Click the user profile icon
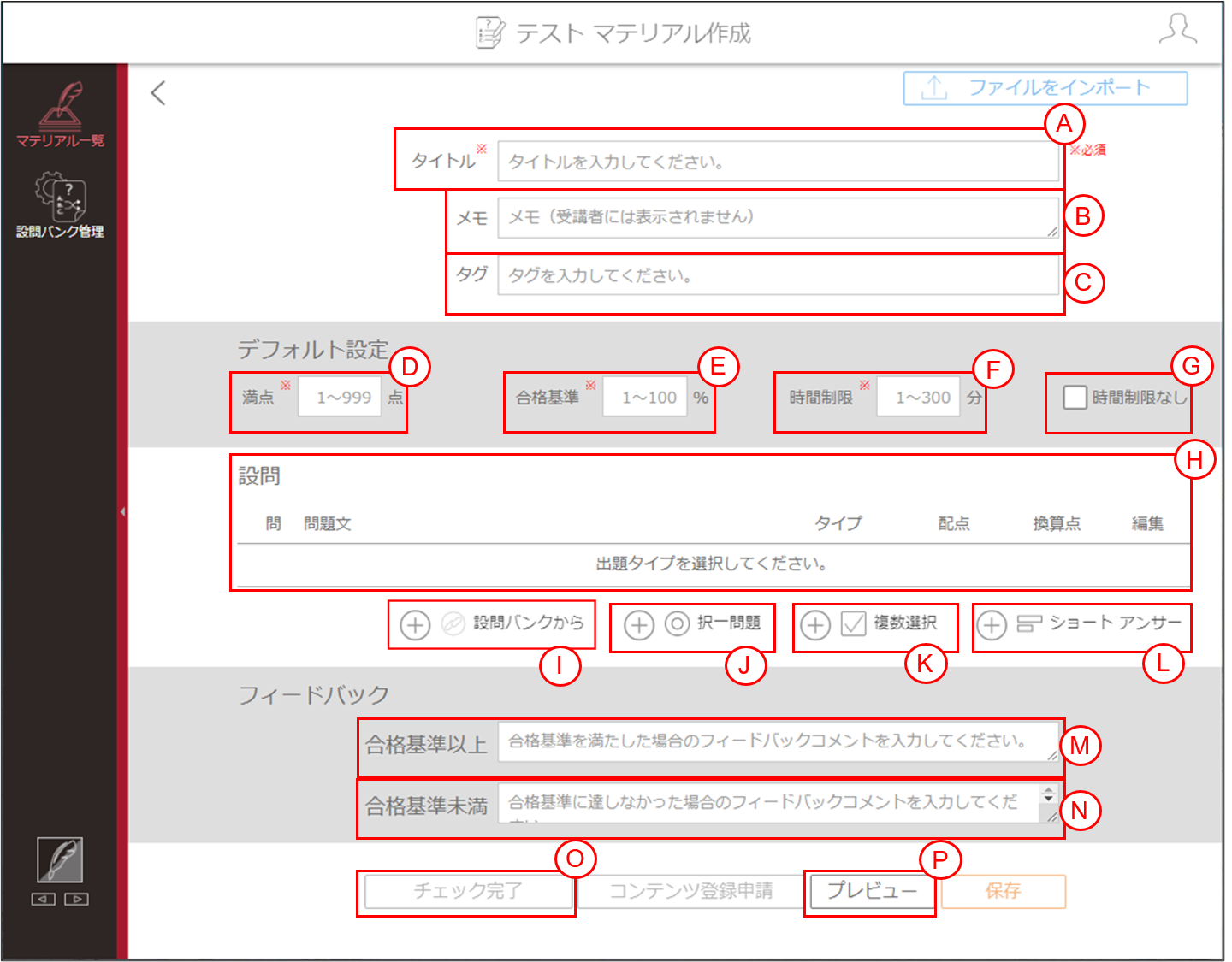Viewport: 1232px width, 962px height. coord(1178,30)
